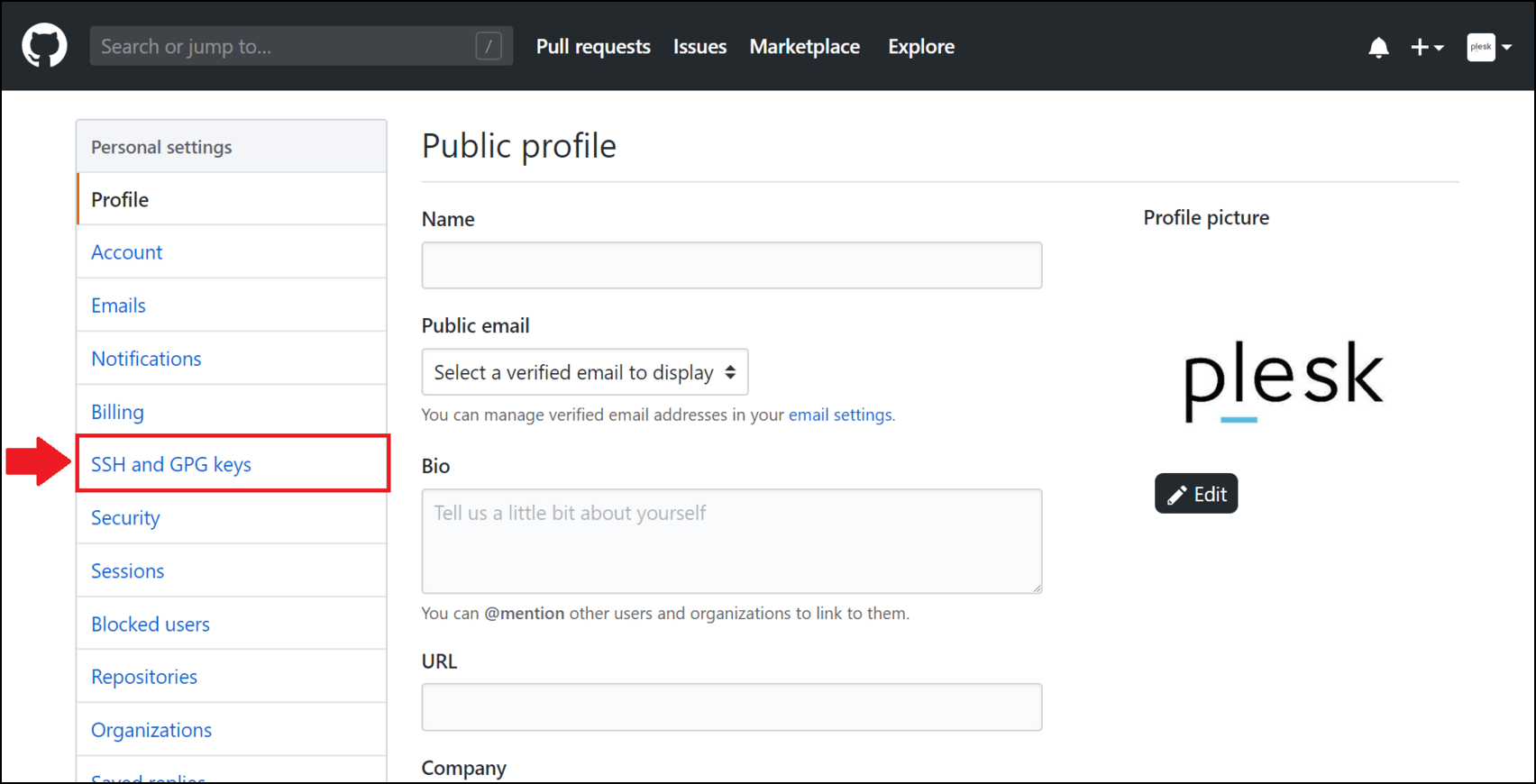Go to Pull requests
This screenshot has width=1536, height=784.
pyautogui.click(x=593, y=47)
